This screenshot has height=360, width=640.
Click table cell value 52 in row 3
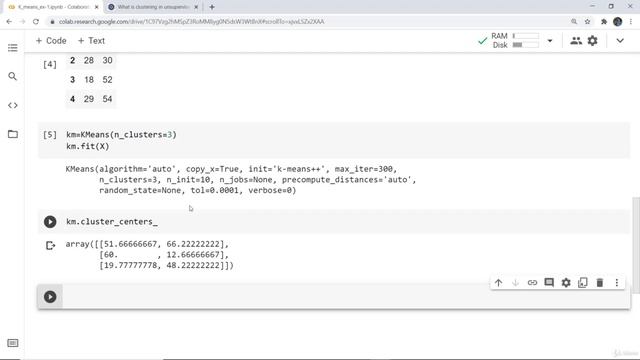point(107,80)
